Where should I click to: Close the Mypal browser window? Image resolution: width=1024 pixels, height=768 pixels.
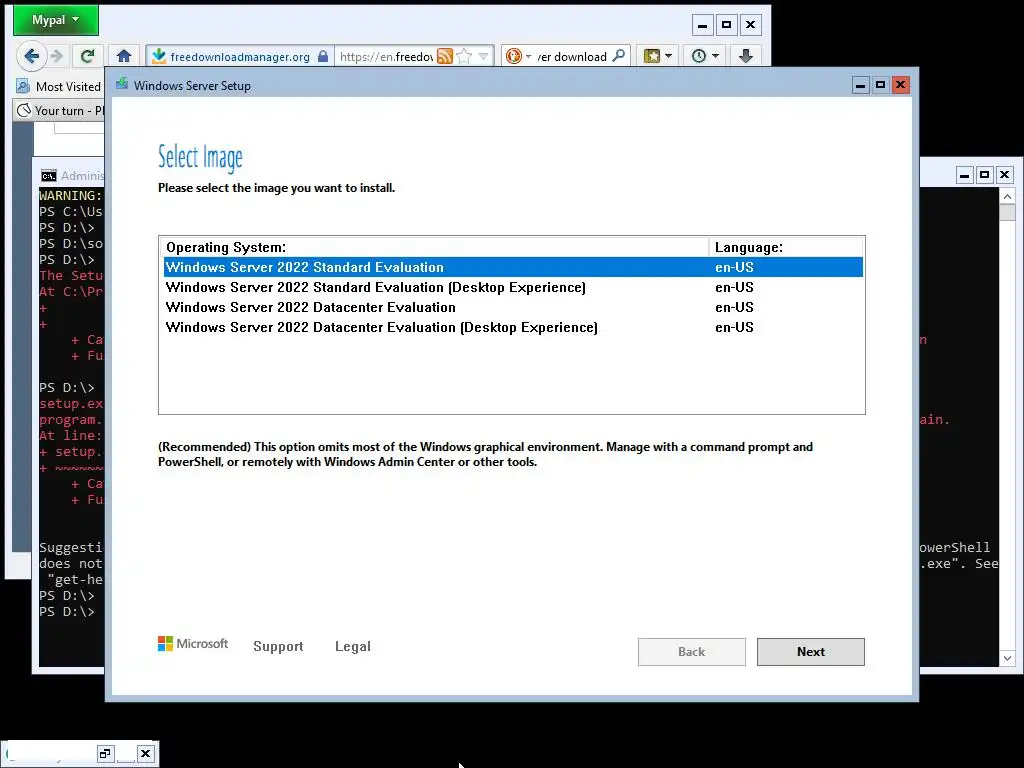point(750,25)
